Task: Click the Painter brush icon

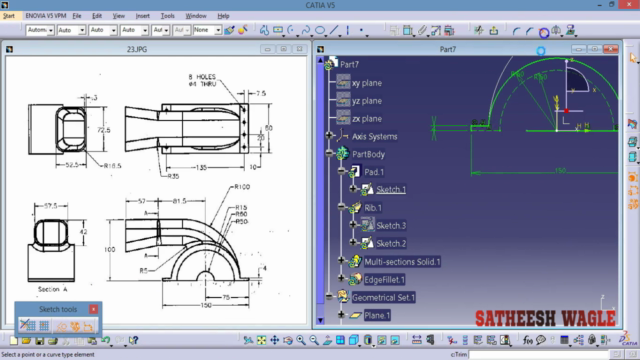Action: [x=229, y=30]
